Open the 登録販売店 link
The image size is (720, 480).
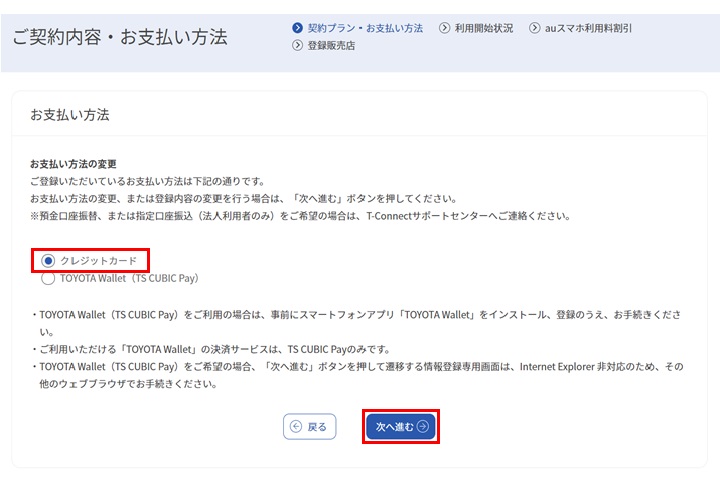331,45
